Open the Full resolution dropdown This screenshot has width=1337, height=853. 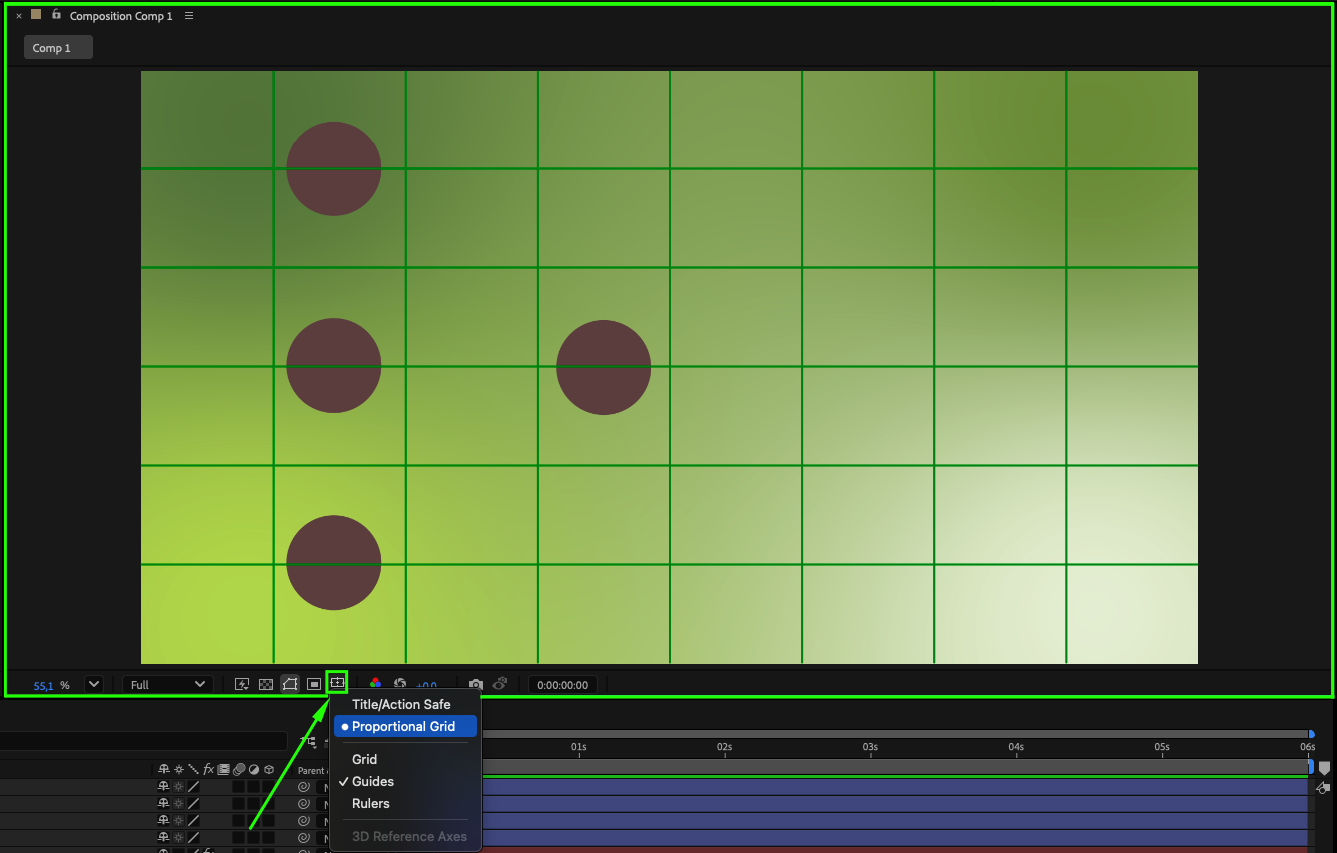point(168,684)
